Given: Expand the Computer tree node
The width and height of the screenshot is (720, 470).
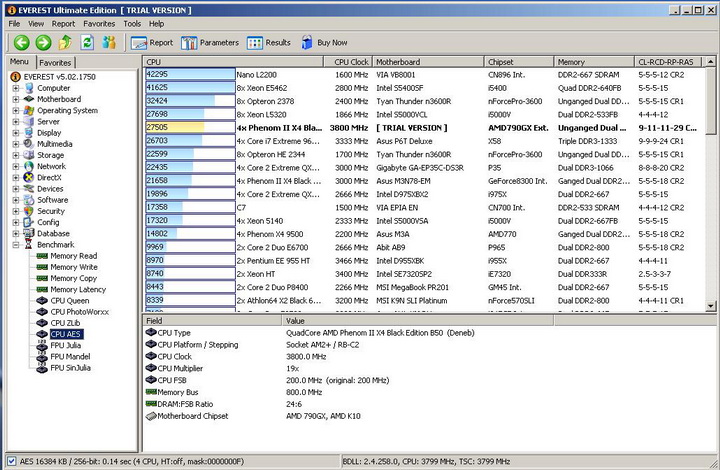Looking at the screenshot, I should [x=16, y=88].
